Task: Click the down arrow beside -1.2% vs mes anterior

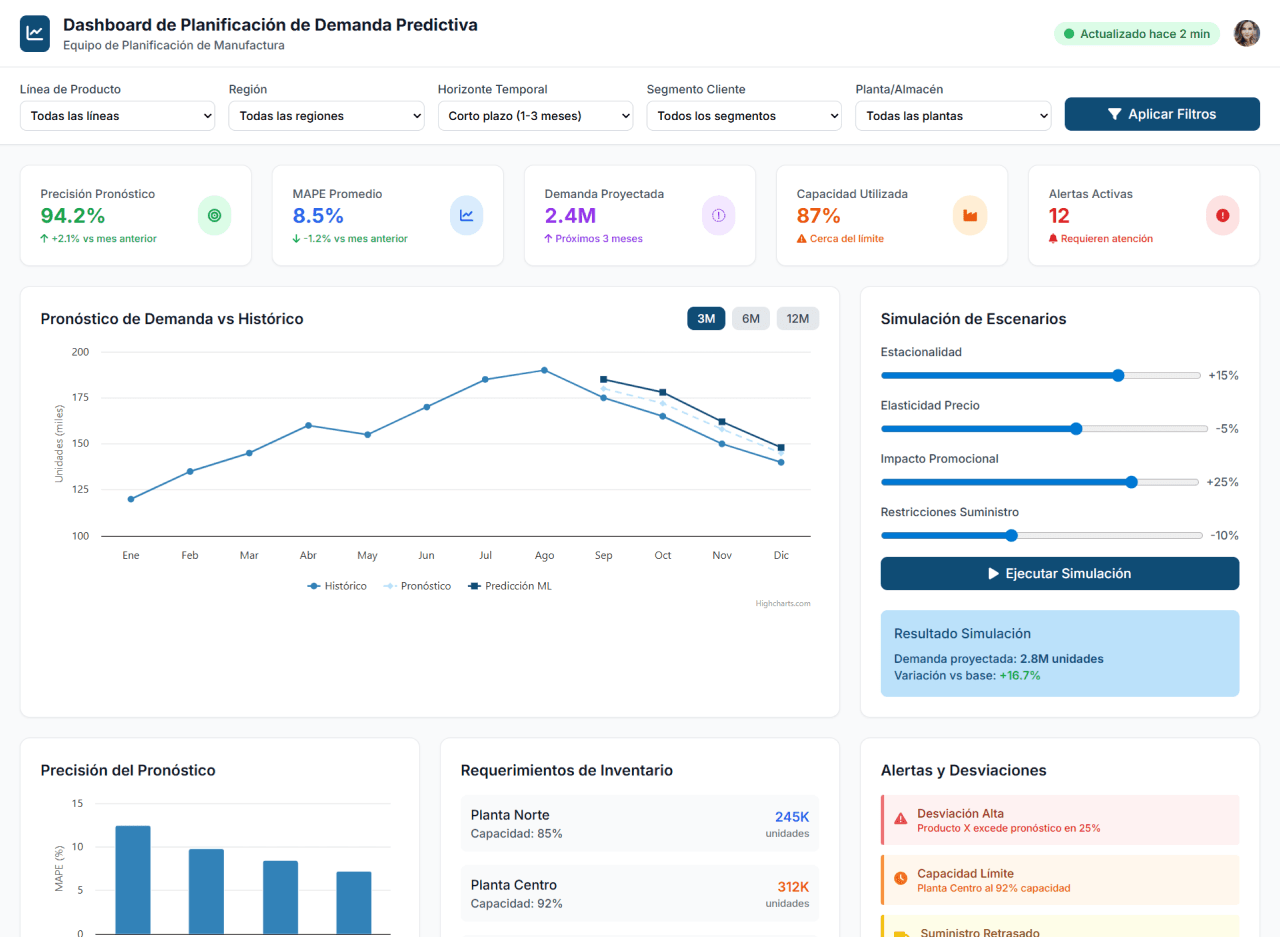Action: pos(297,239)
